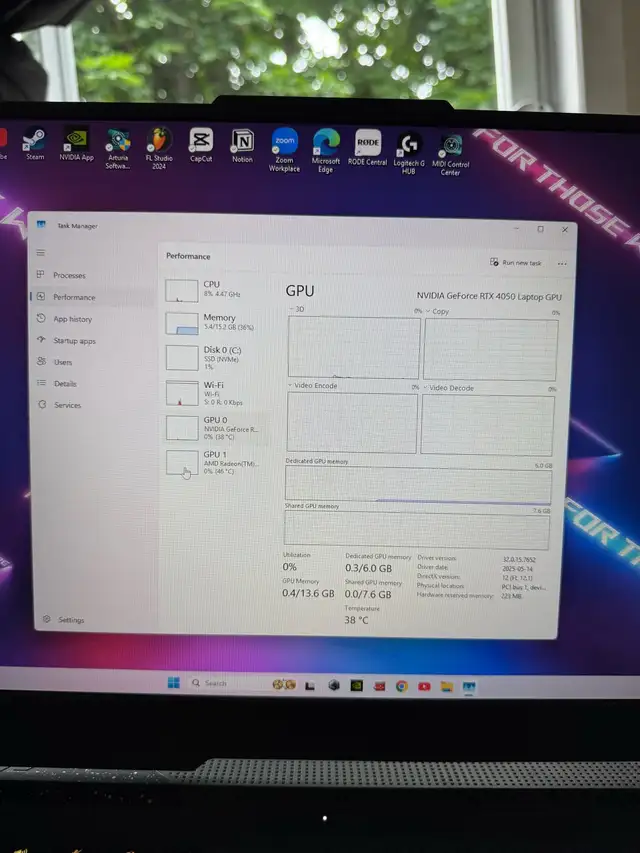Screen dimensions: 640x853
Task: Open File Explorer from the taskbar
Action: (x=446, y=687)
